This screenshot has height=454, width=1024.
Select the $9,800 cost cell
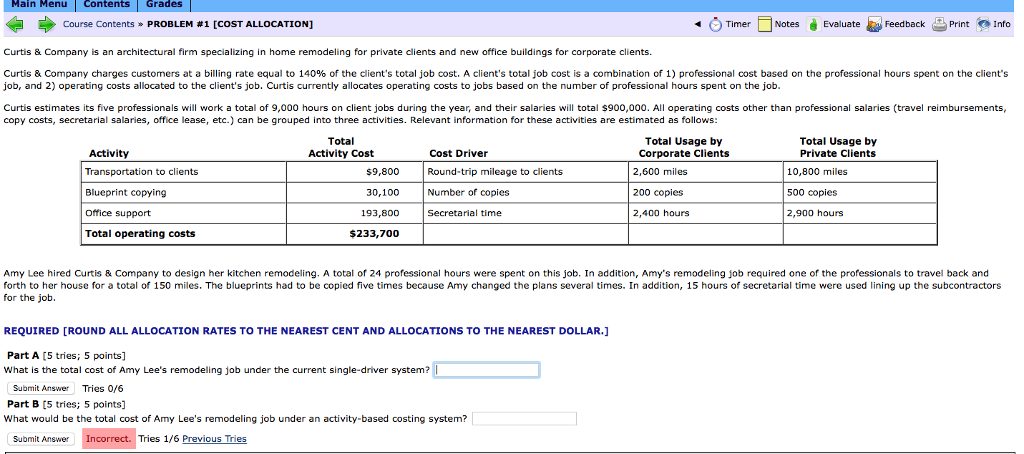355,172
